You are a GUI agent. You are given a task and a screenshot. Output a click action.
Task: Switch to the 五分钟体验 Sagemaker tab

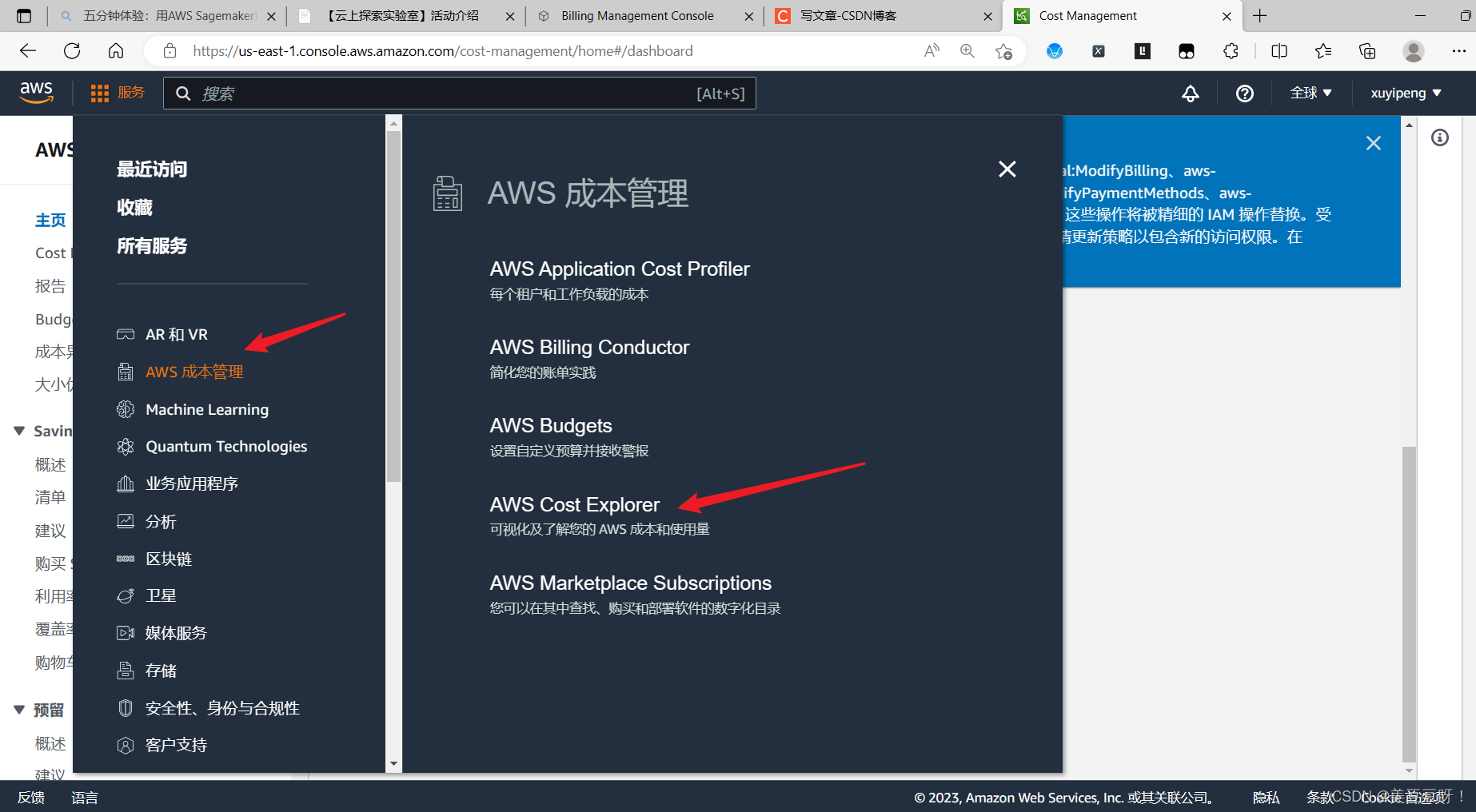168,16
